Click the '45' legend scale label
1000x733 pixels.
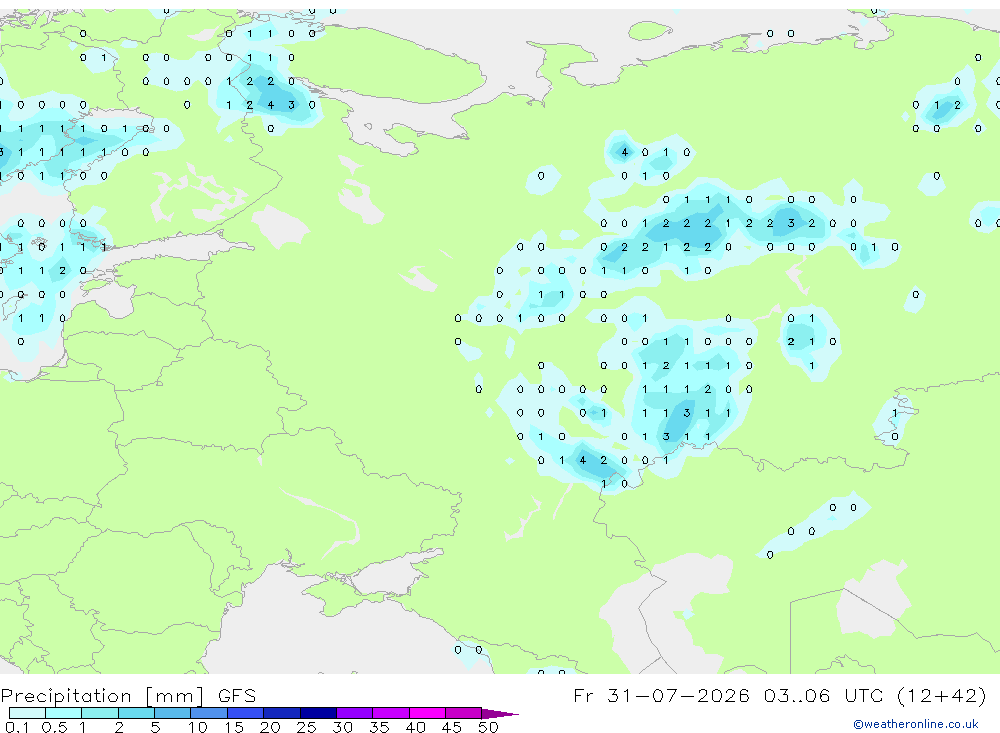point(452,727)
